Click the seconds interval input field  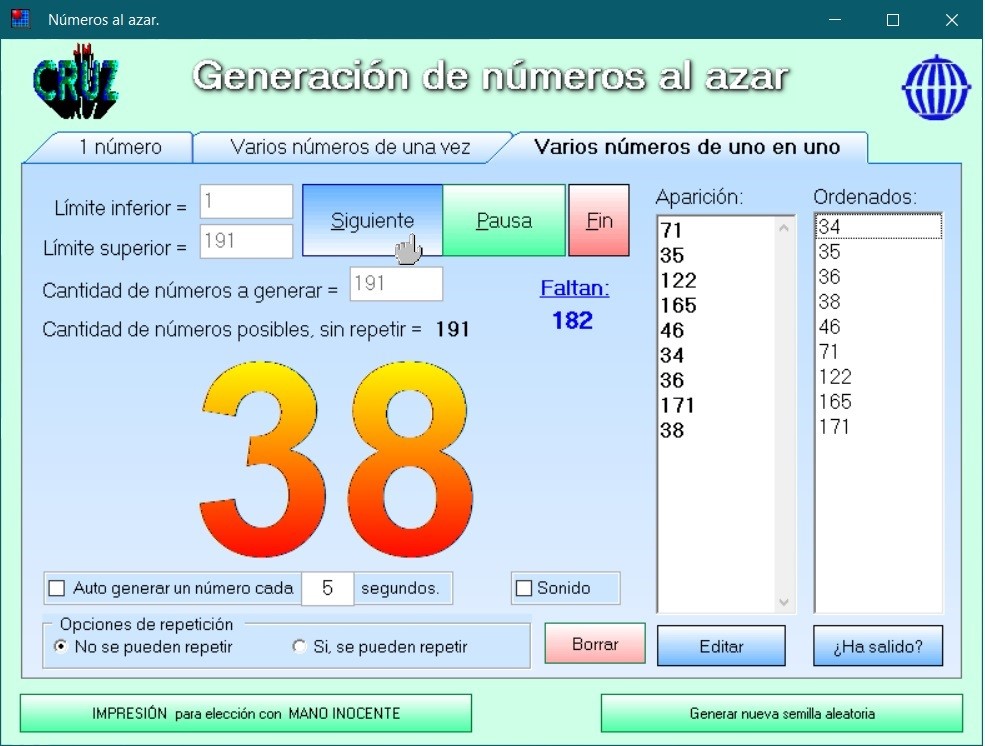[327, 588]
